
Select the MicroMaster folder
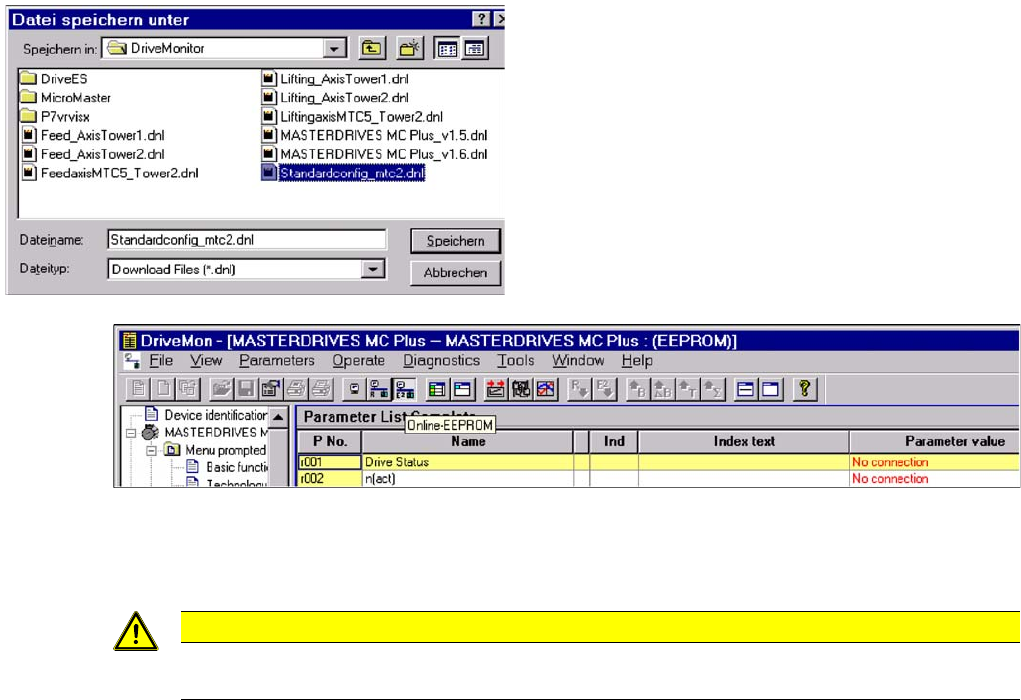[x=66, y=98]
